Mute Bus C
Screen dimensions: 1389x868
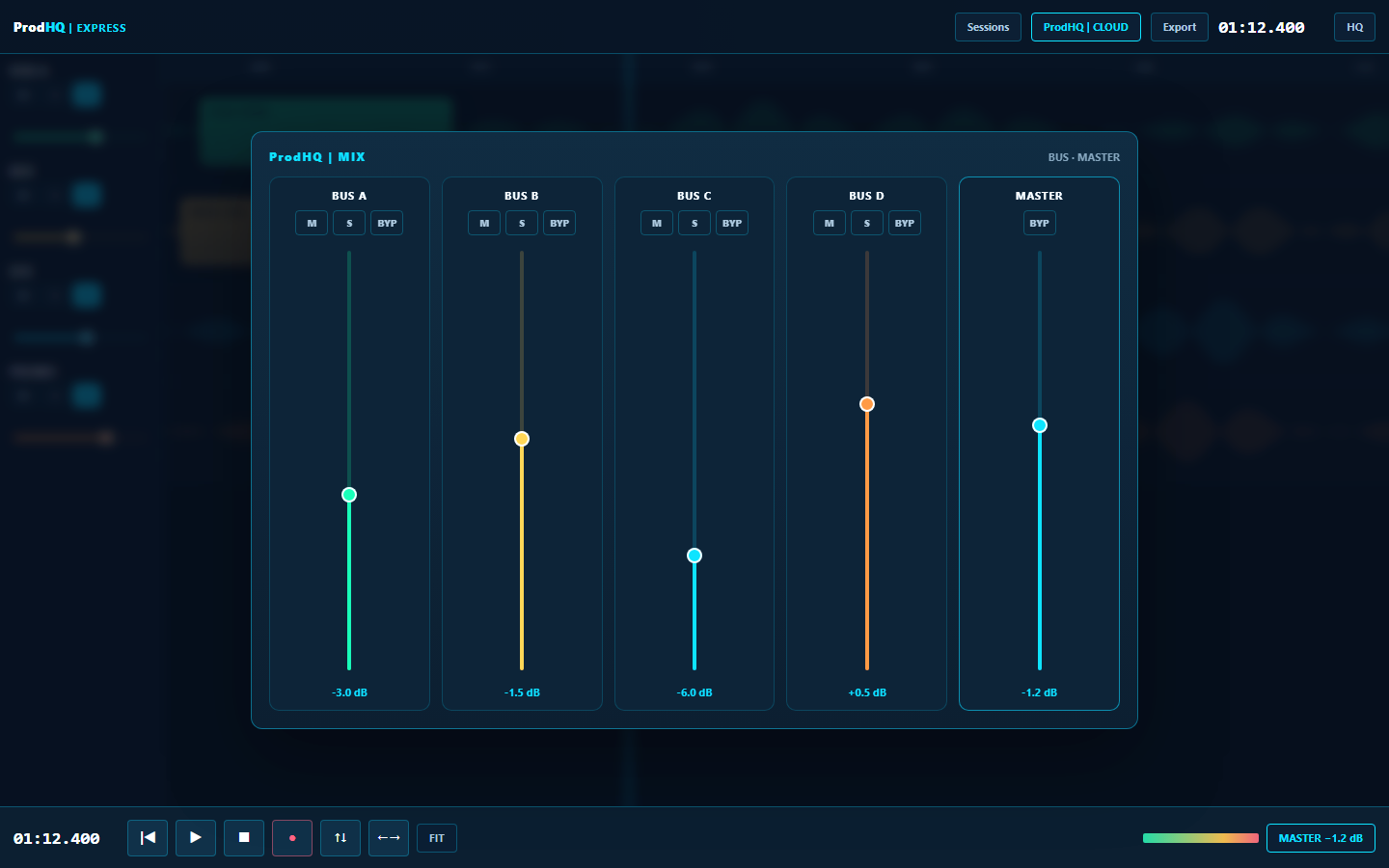657,223
